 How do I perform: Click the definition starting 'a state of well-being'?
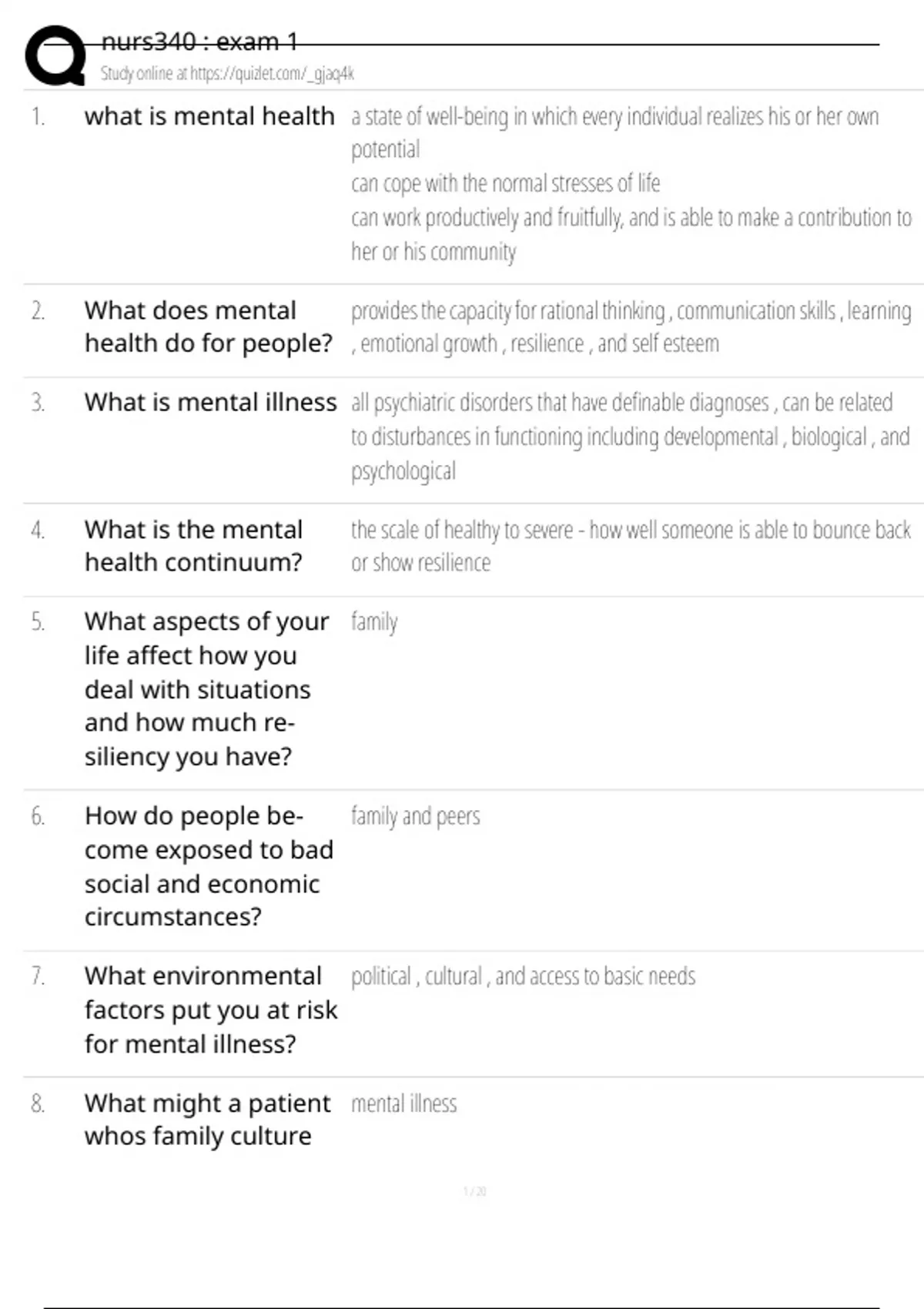tap(631, 183)
